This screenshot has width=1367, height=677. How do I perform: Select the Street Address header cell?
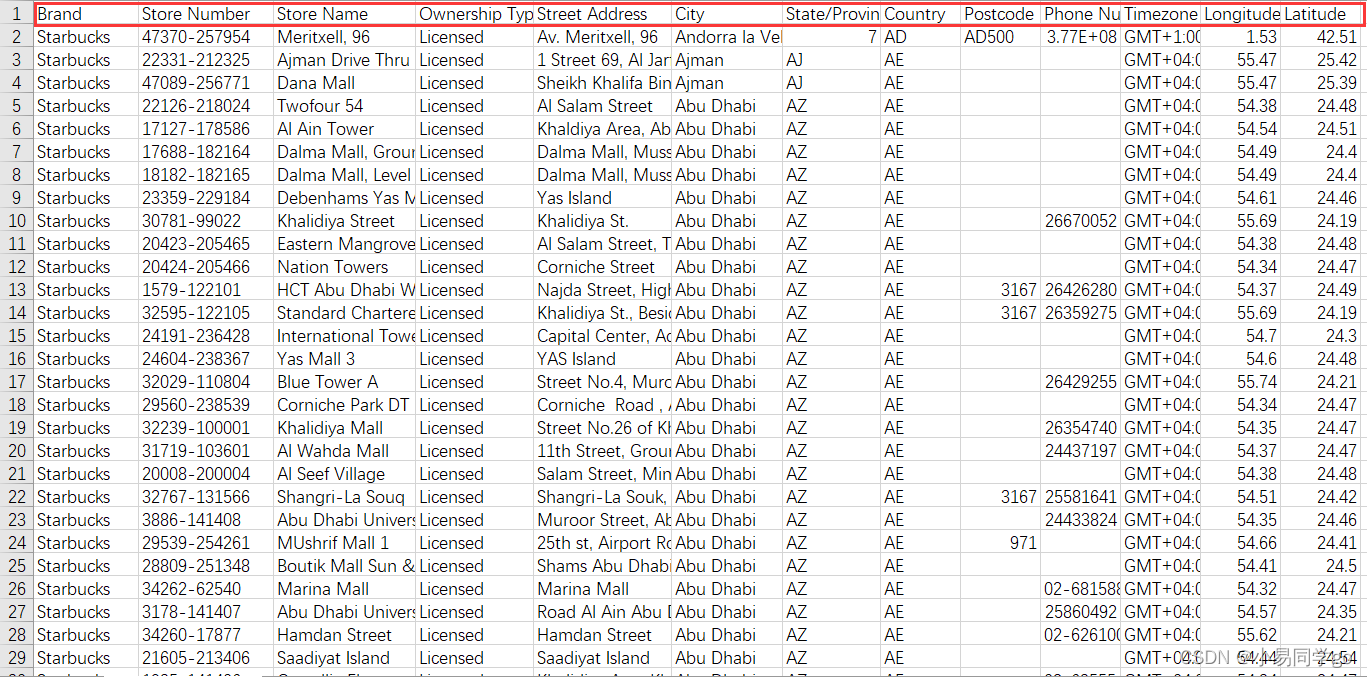point(603,14)
